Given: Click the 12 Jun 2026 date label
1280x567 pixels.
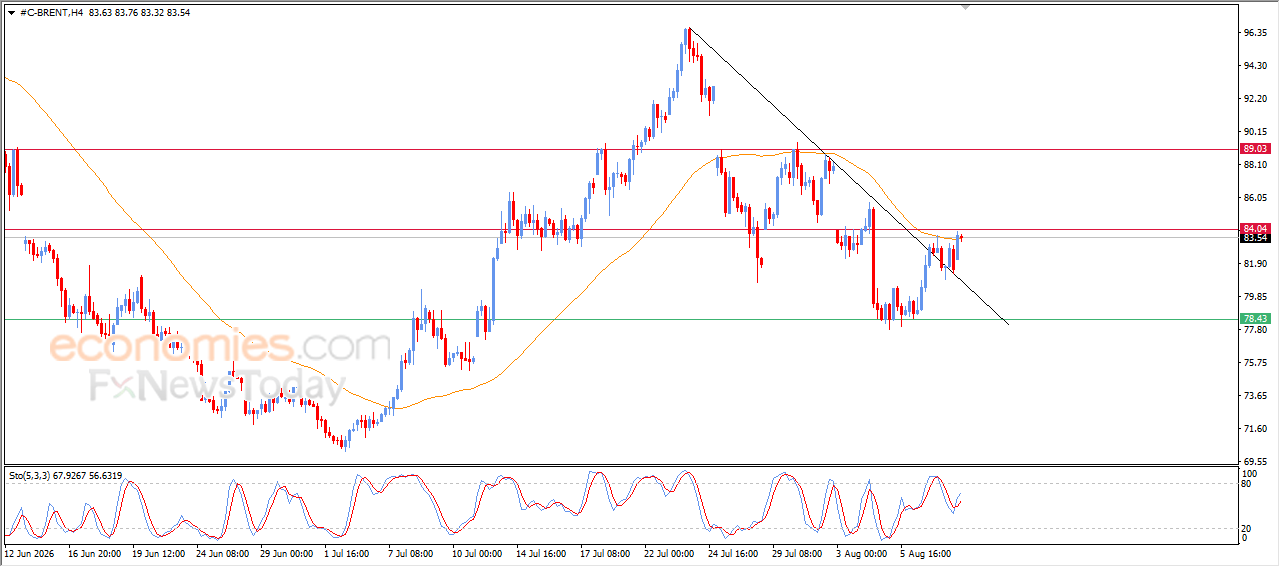Looking at the screenshot, I should pyautogui.click(x=30, y=551).
